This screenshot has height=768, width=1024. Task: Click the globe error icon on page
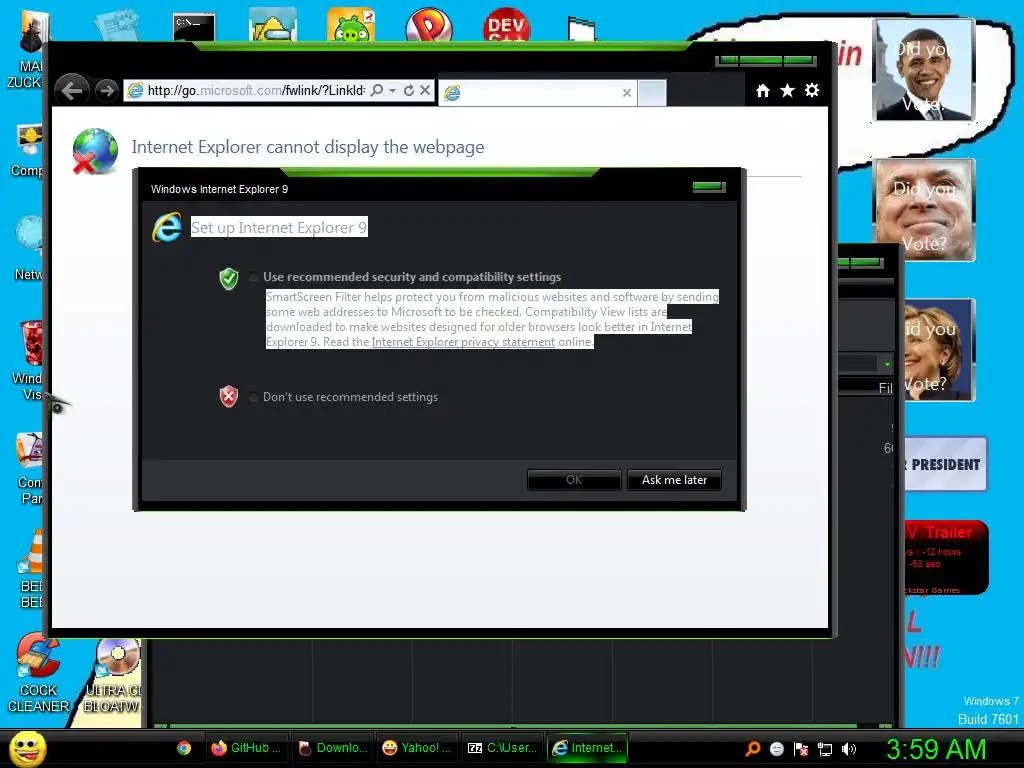[x=95, y=152]
